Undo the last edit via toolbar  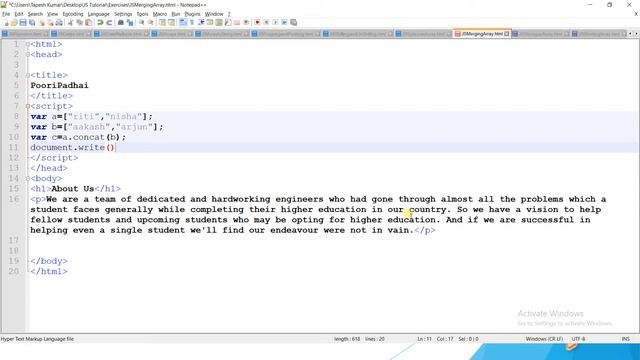point(100,22)
